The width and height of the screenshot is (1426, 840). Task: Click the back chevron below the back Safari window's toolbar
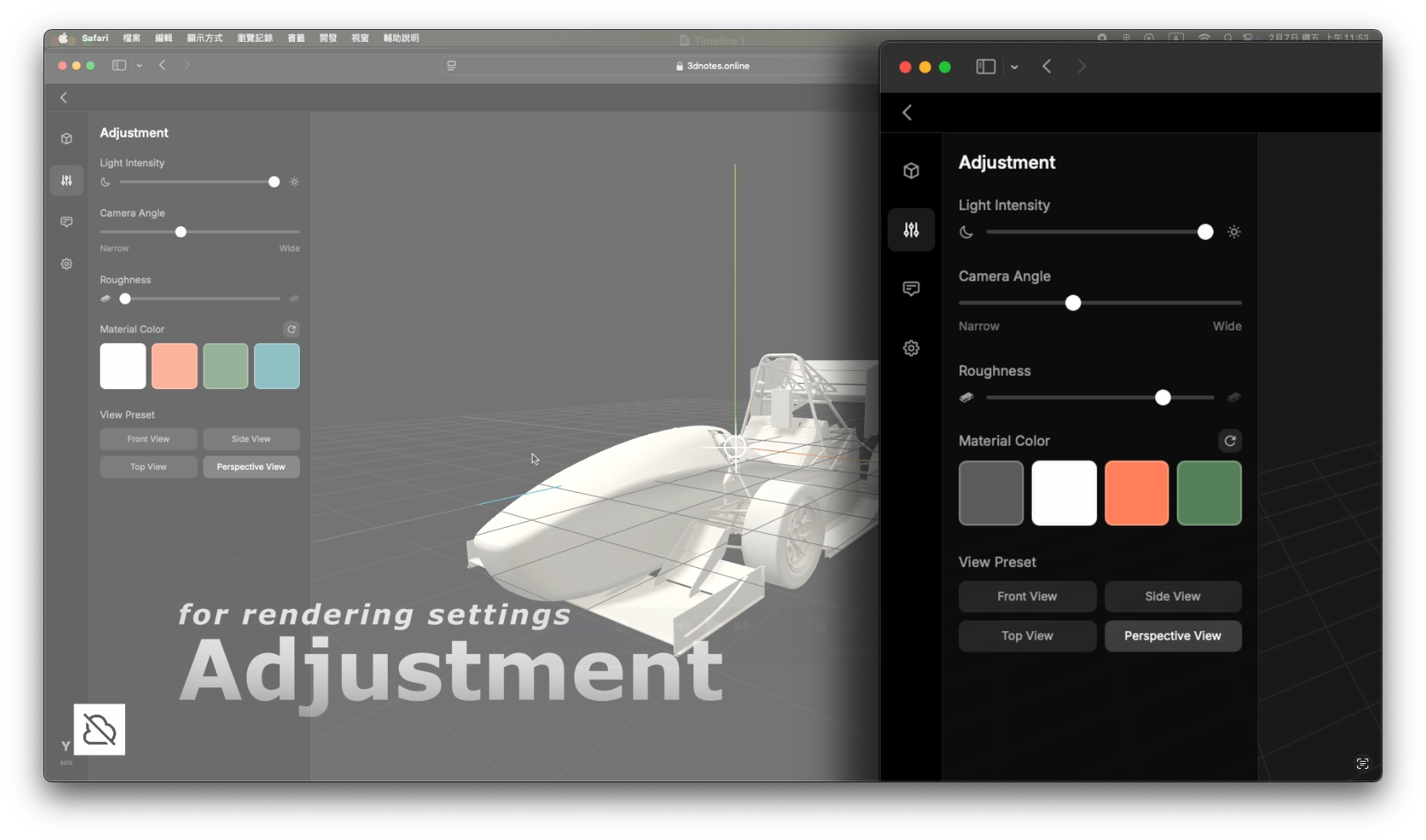63,97
